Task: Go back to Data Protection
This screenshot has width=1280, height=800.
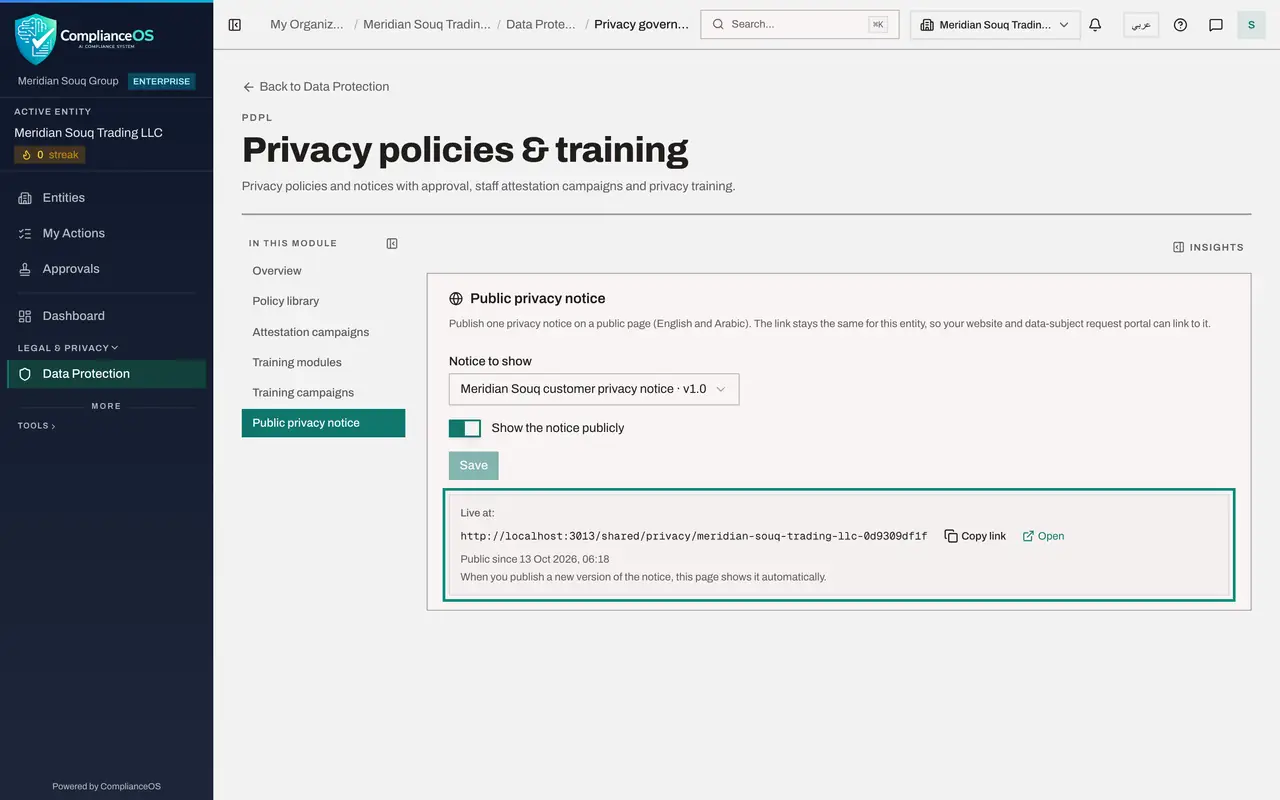Action: [316, 87]
